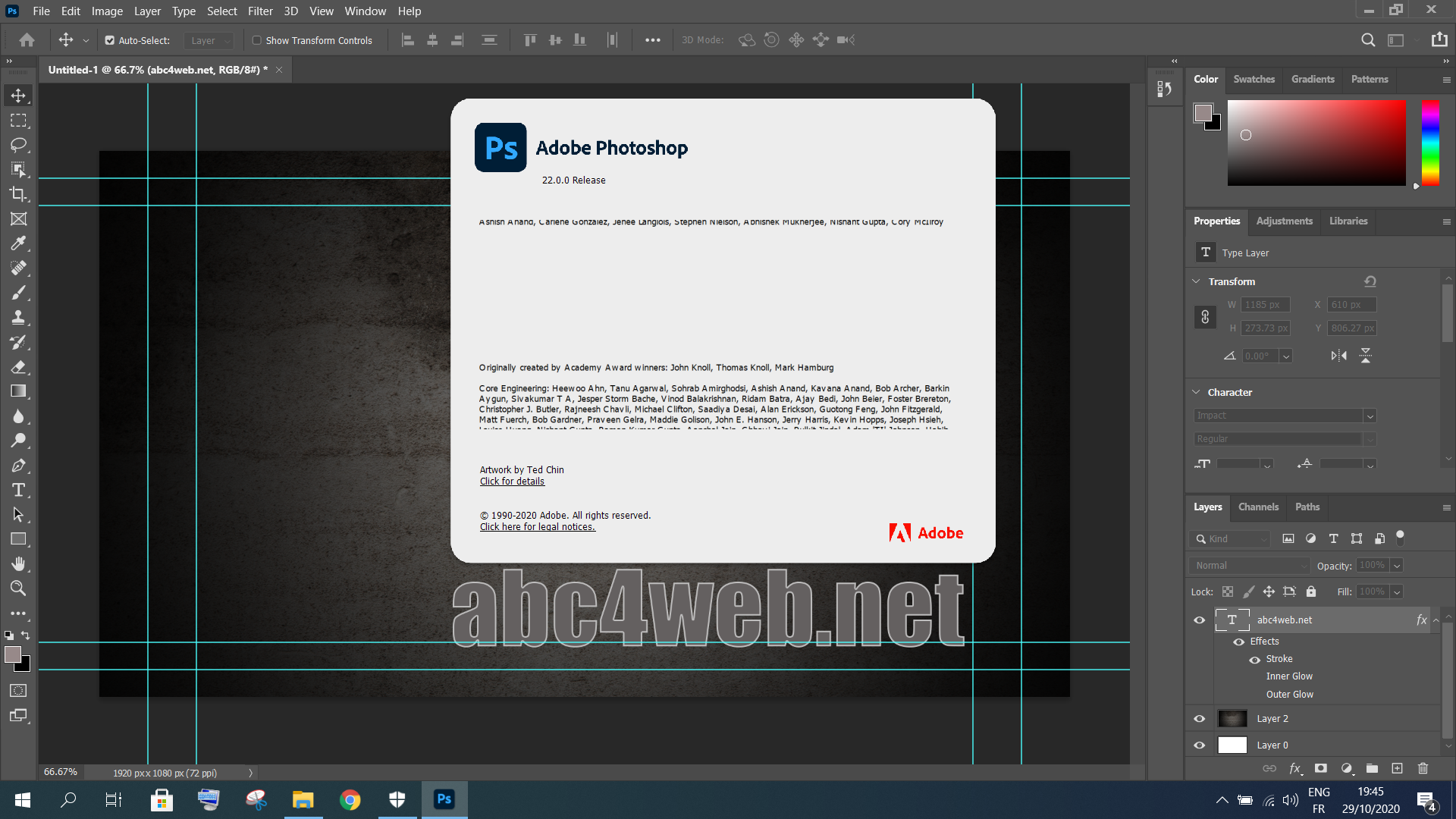The width and height of the screenshot is (1456, 819).
Task: Select the Clone Stamp tool
Action: tap(18, 318)
